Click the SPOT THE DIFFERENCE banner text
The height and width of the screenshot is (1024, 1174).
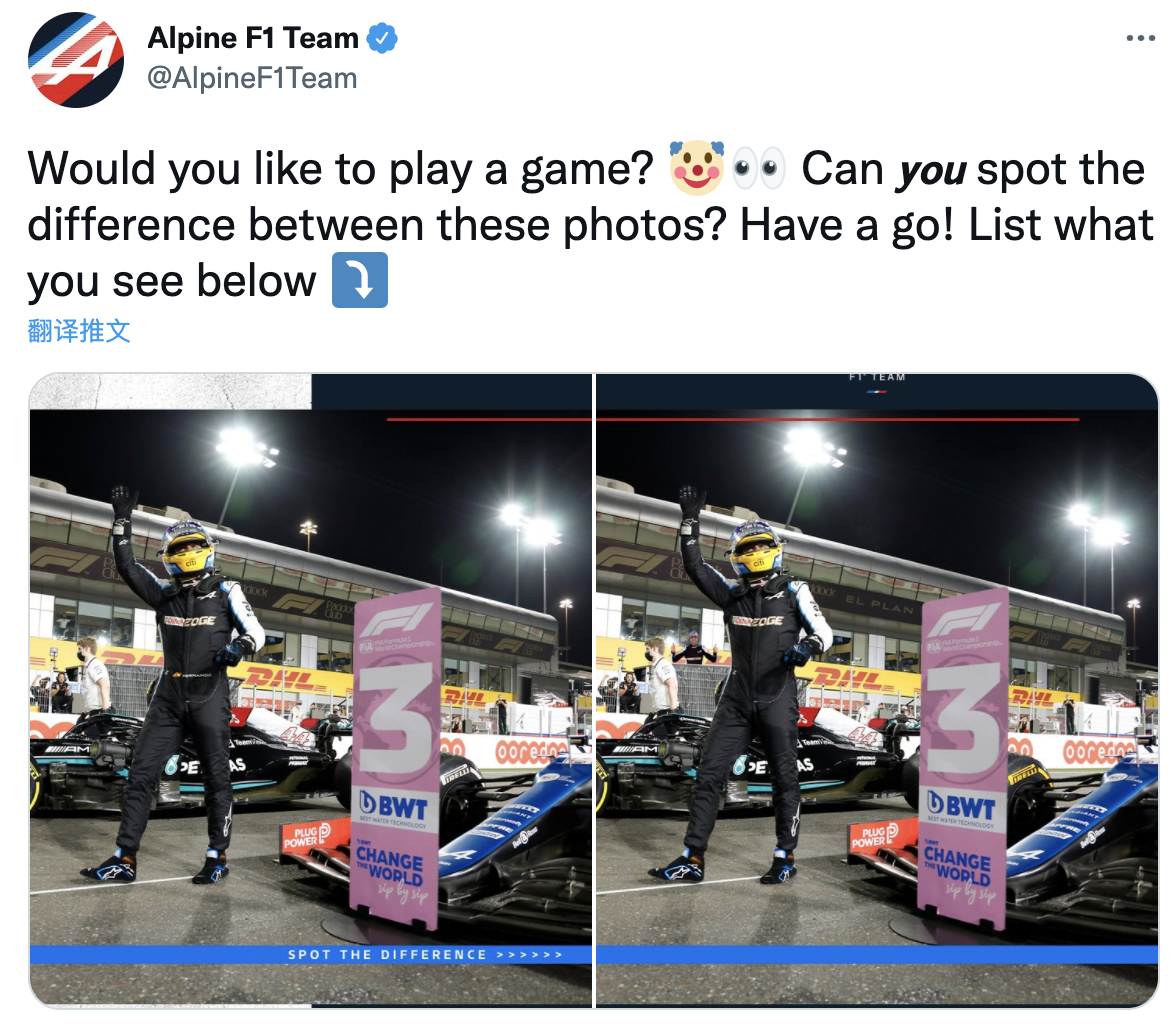[425, 954]
